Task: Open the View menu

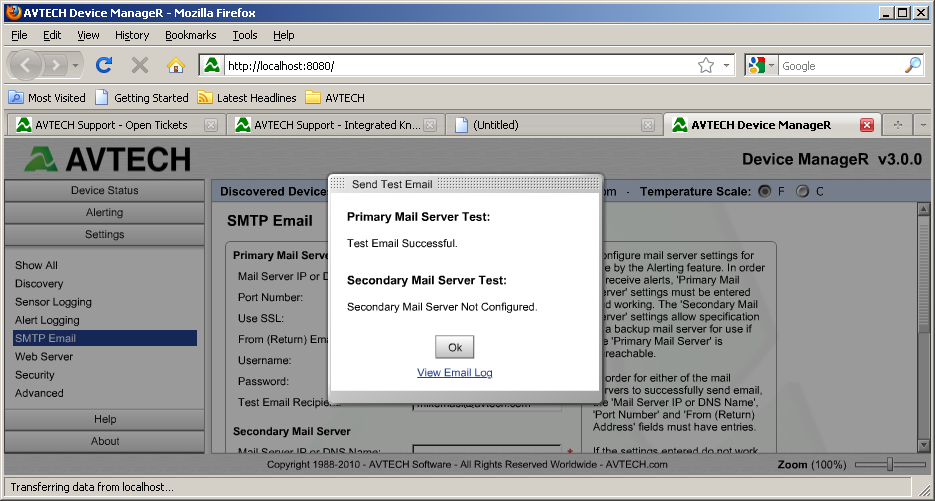Action: pos(88,35)
